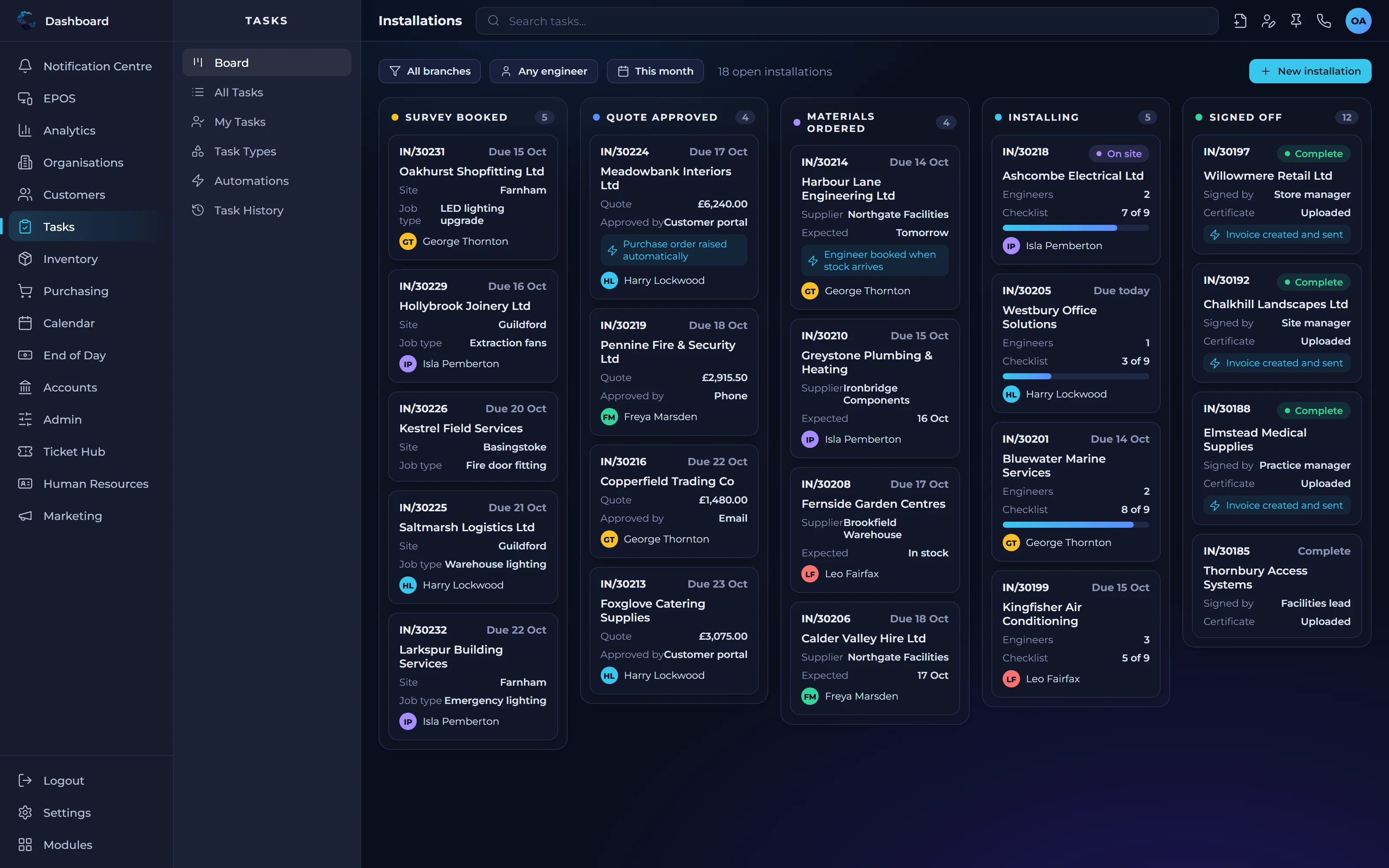Screen dimensions: 1389x868
Task: Open the IN/30231 Oakhurst Shopfitting card
Action: [472, 197]
